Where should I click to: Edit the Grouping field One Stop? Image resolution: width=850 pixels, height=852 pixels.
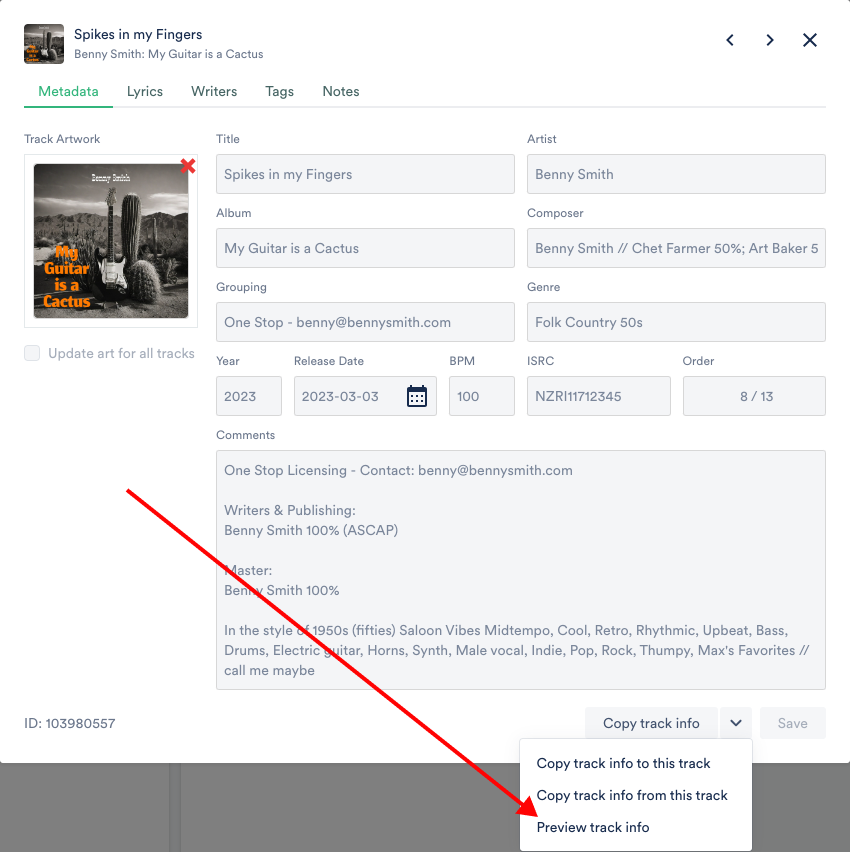click(x=365, y=322)
